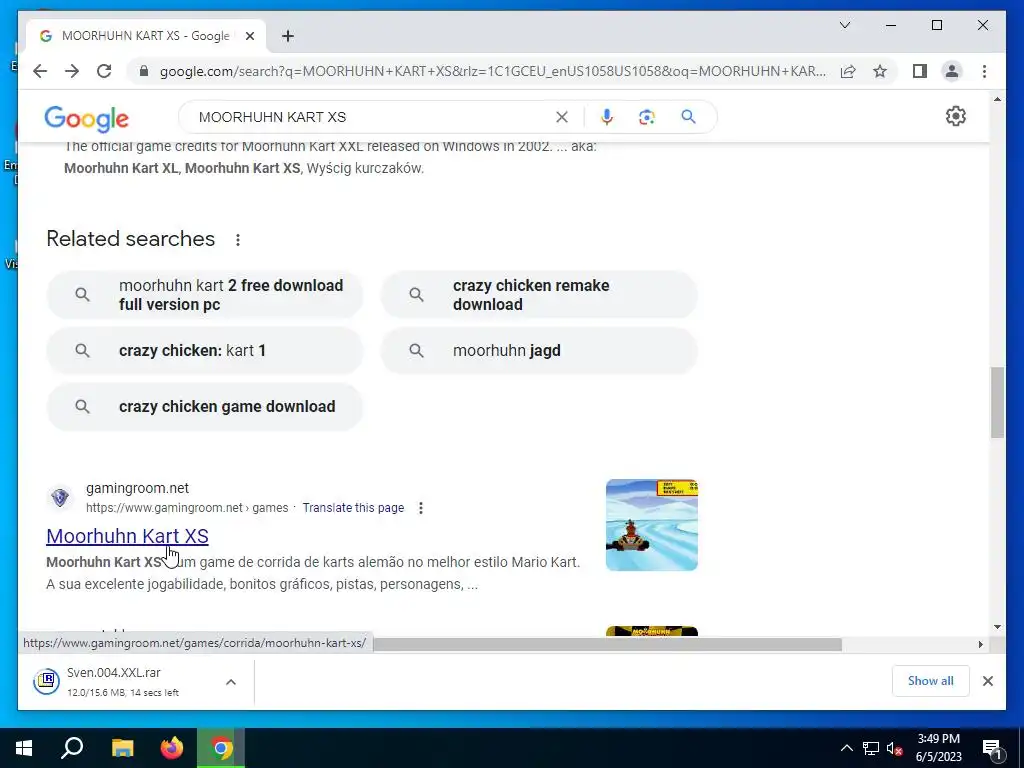The width and height of the screenshot is (1024, 768).
Task: Open the gamingroom.net favicon
Action: [x=60, y=498]
